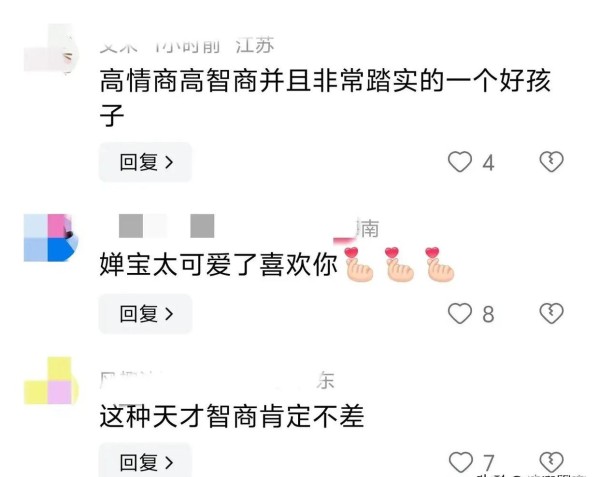Tap the 这种天才智商肯定不差 comment text
This screenshot has height=477, width=600.
coord(232,416)
